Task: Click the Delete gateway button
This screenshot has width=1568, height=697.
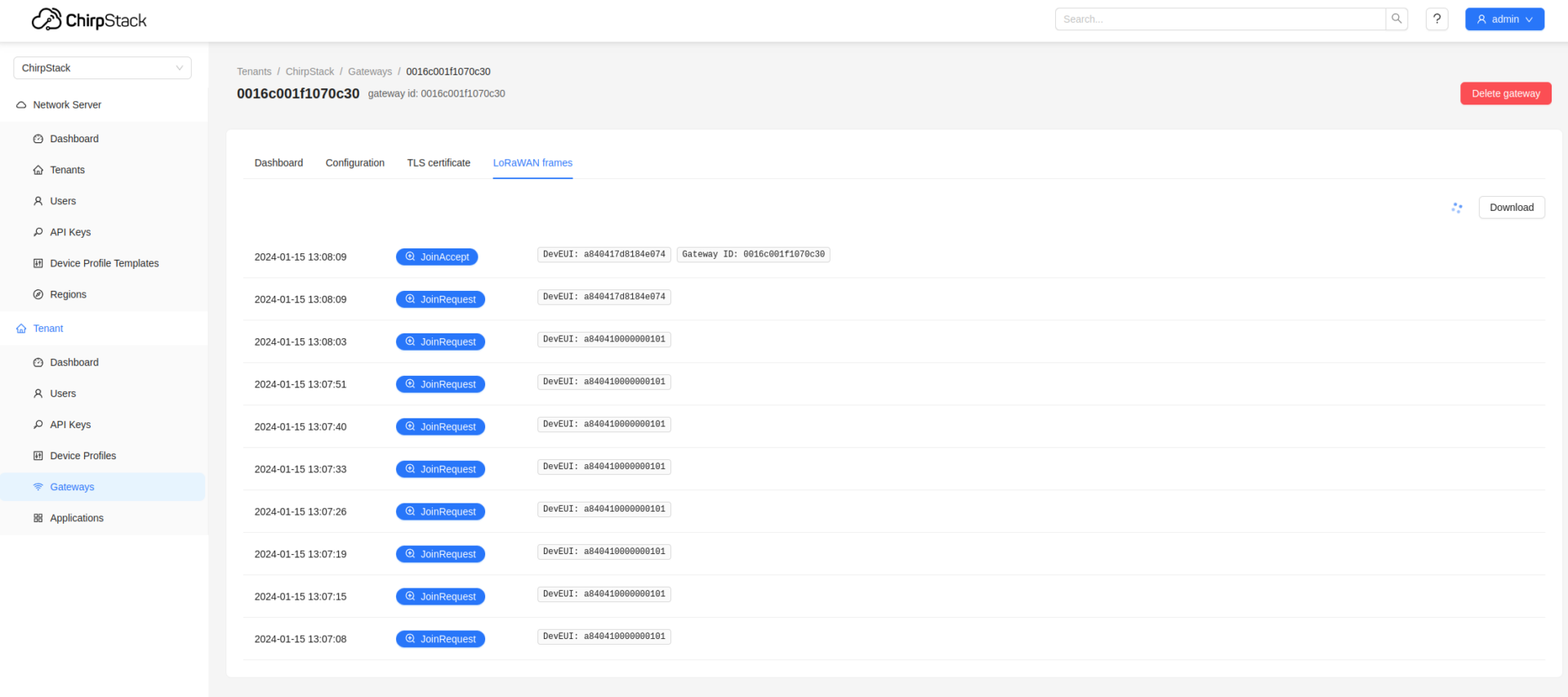Action: 1505,93
